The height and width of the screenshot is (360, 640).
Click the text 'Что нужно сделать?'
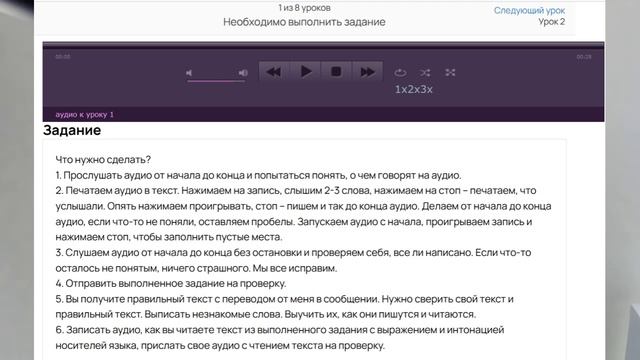click(103, 160)
